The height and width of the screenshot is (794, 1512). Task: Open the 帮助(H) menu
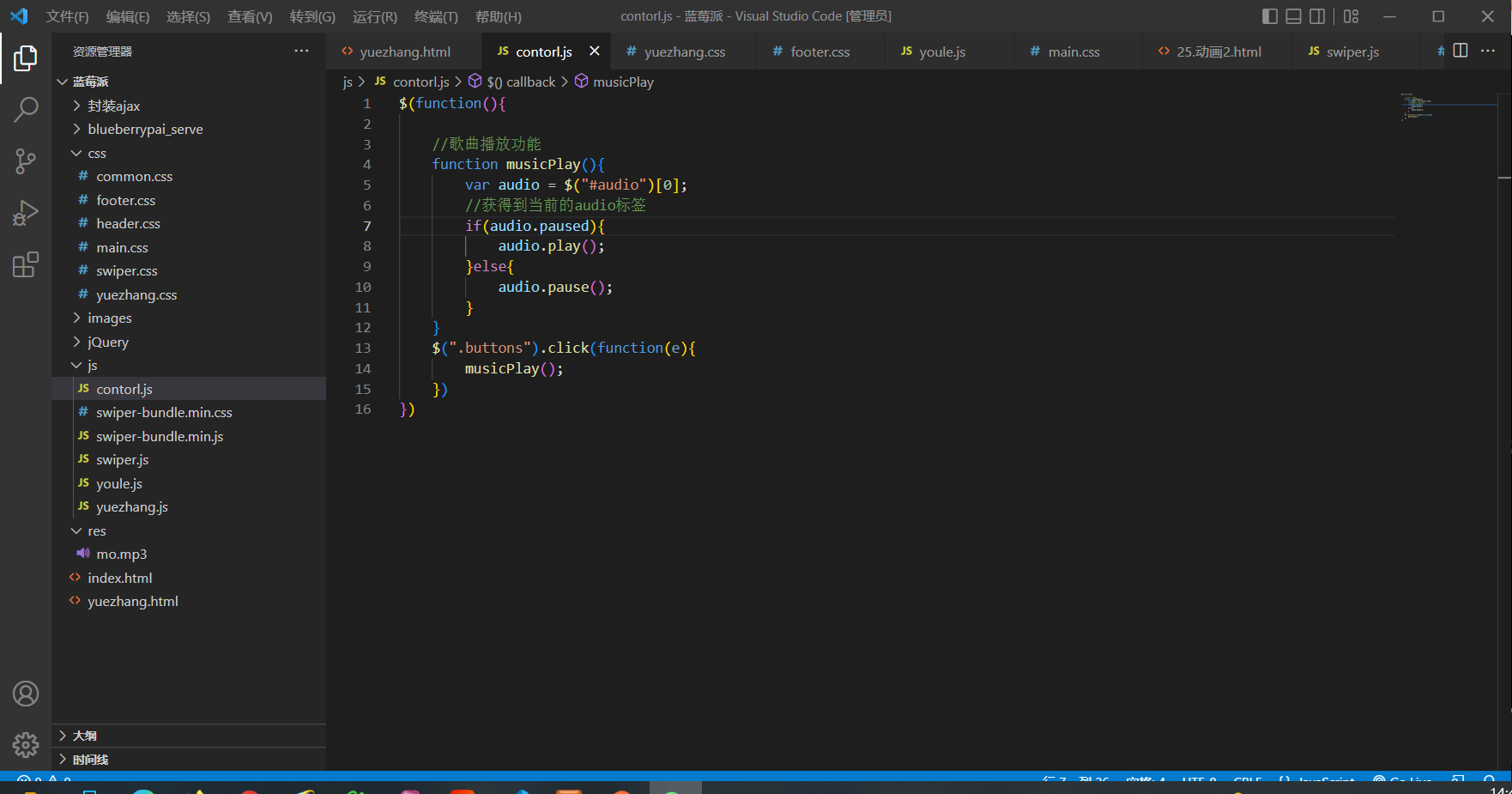498,16
